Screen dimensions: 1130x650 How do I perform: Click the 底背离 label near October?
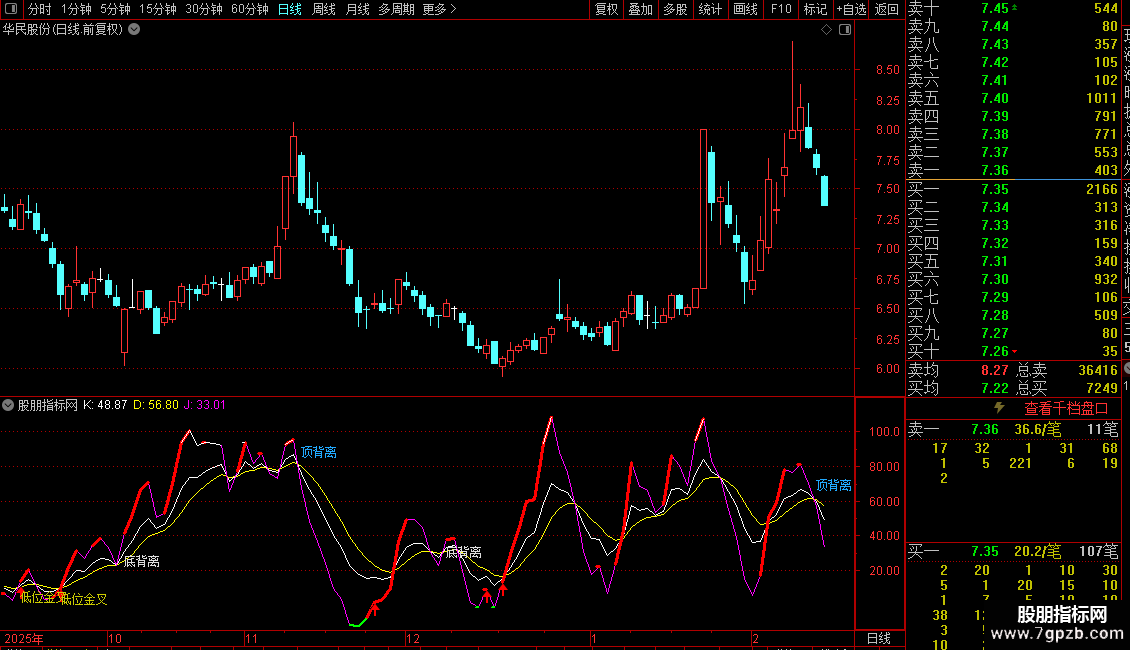pyautogui.click(x=142, y=561)
